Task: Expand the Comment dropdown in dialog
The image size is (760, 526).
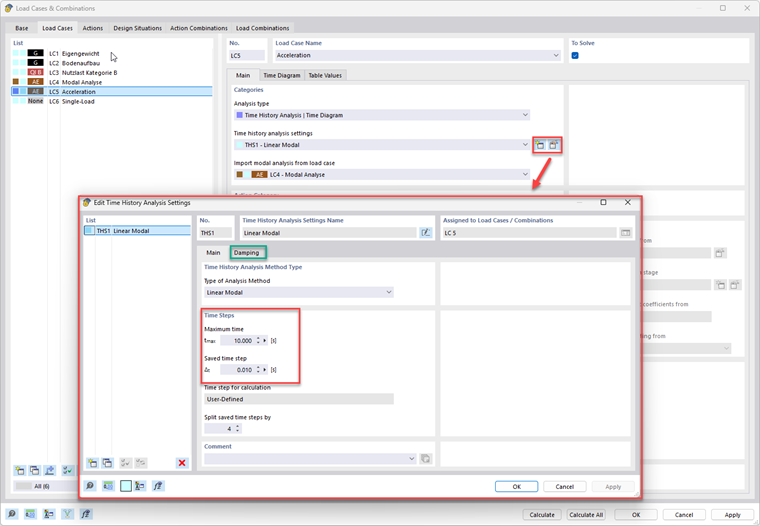Action: [412, 459]
